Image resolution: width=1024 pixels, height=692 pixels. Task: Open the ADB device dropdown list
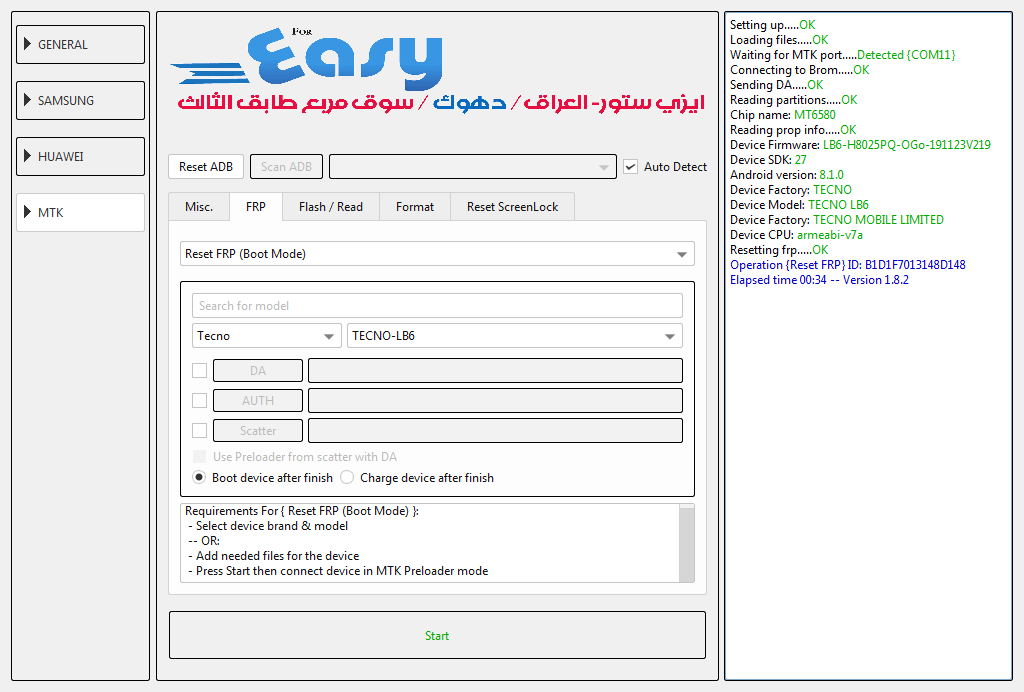point(473,166)
